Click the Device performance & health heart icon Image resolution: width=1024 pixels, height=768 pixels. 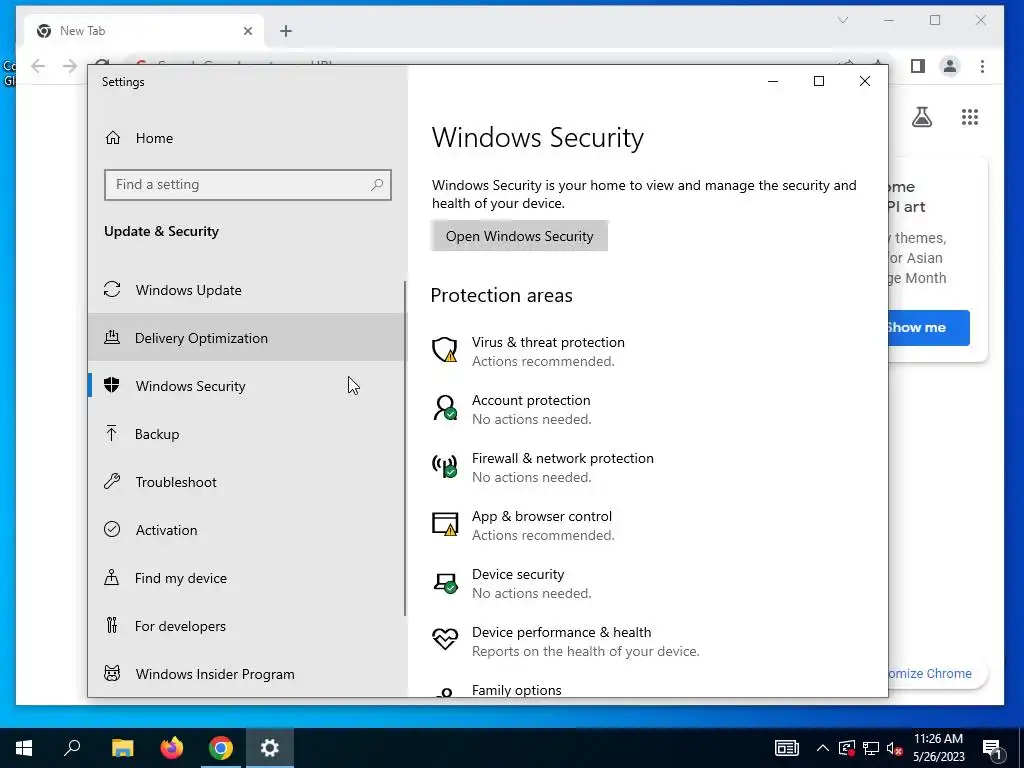coord(445,639)
